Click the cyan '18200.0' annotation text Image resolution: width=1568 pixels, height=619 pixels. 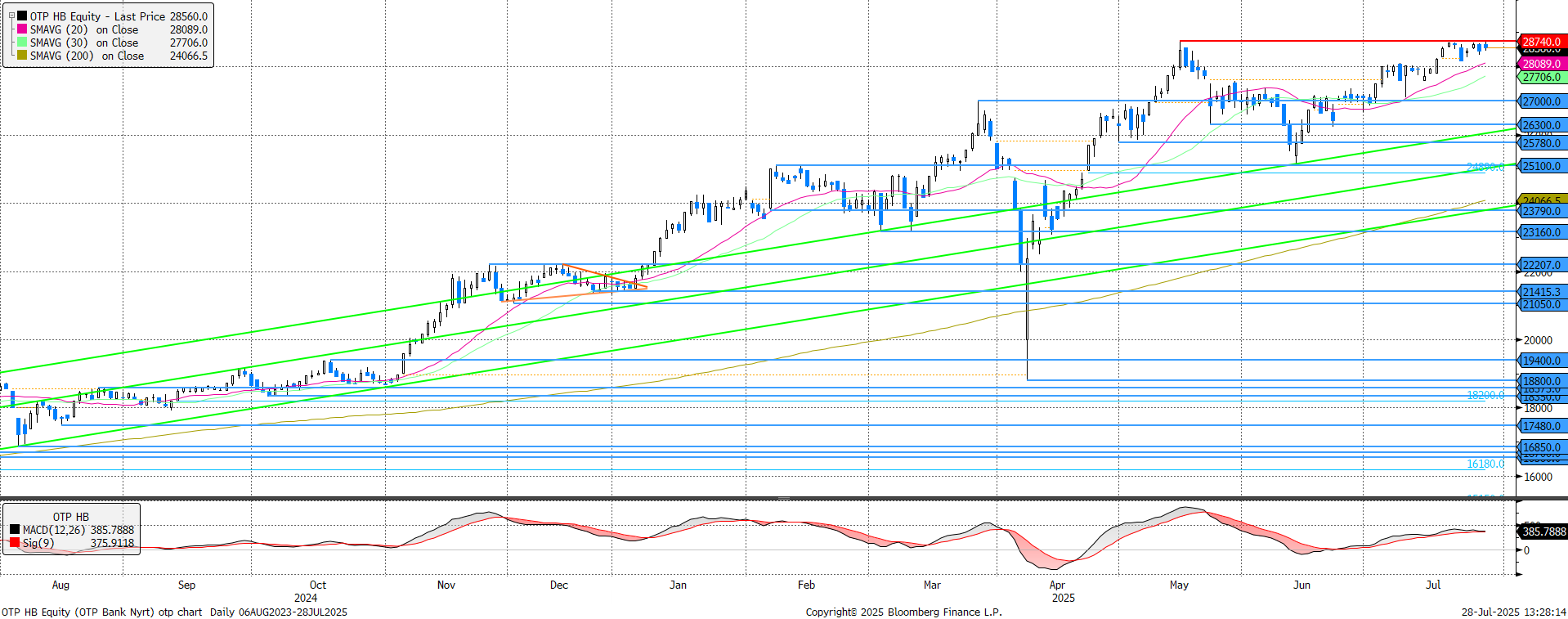(x=1485, y=395)
